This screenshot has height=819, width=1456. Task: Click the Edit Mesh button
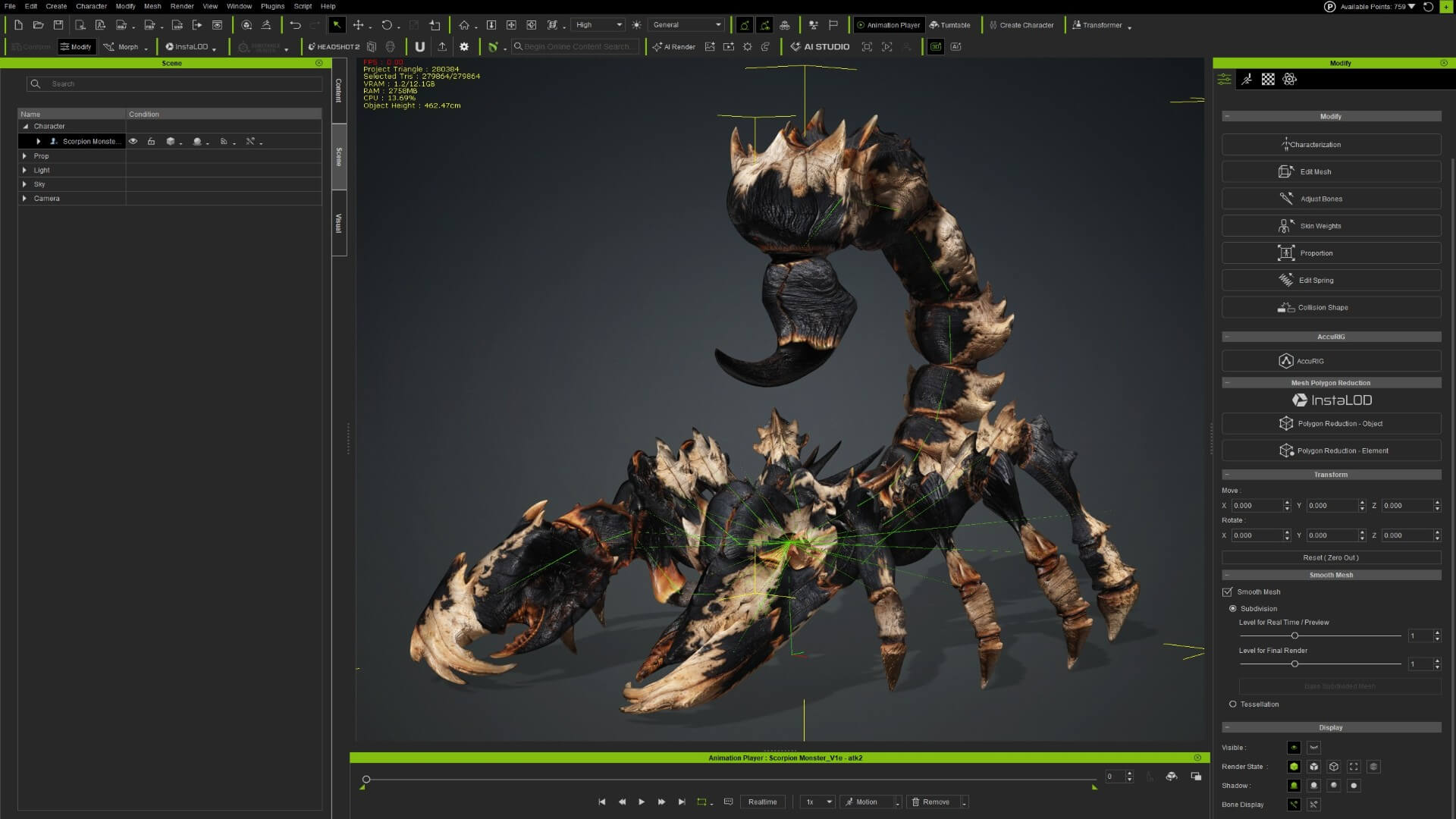1331,172
